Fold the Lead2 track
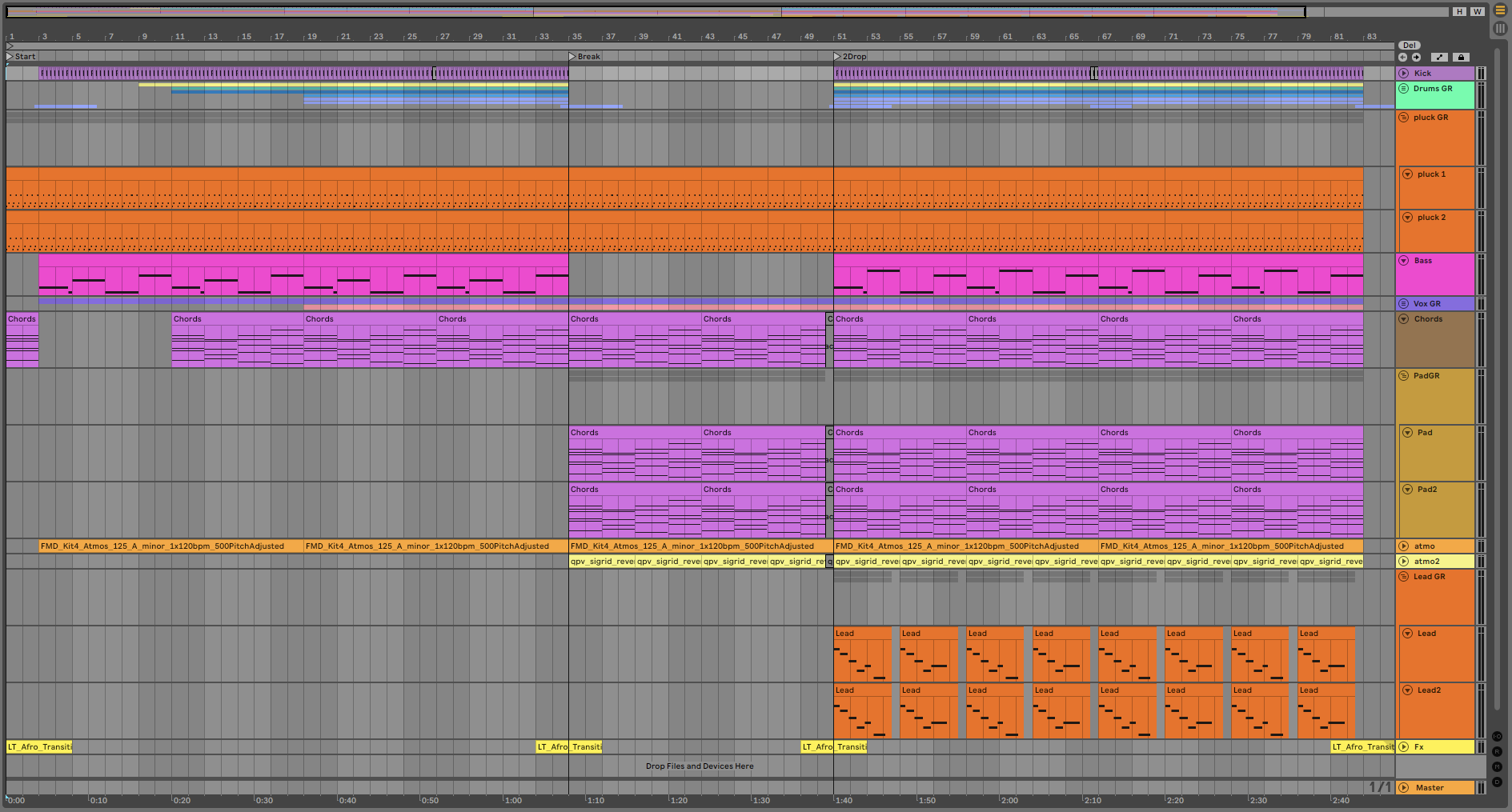 tap(1408, 690)
